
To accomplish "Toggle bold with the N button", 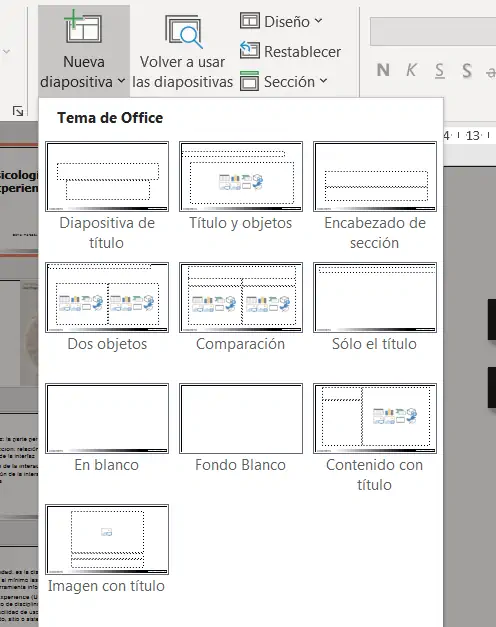I will pyautogui.click(x=383, y=70).
